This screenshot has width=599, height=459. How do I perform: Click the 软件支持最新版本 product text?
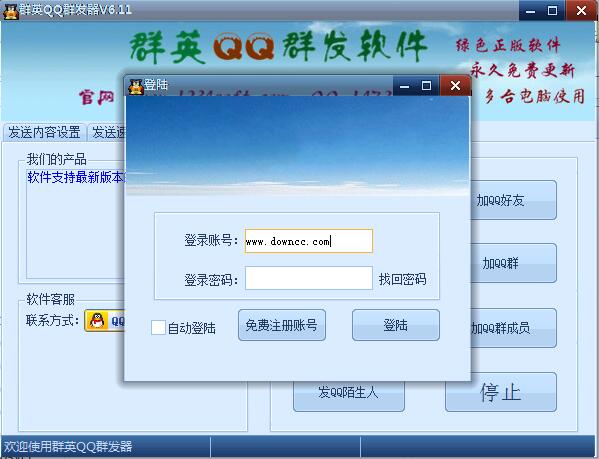[x=76, y=177]
